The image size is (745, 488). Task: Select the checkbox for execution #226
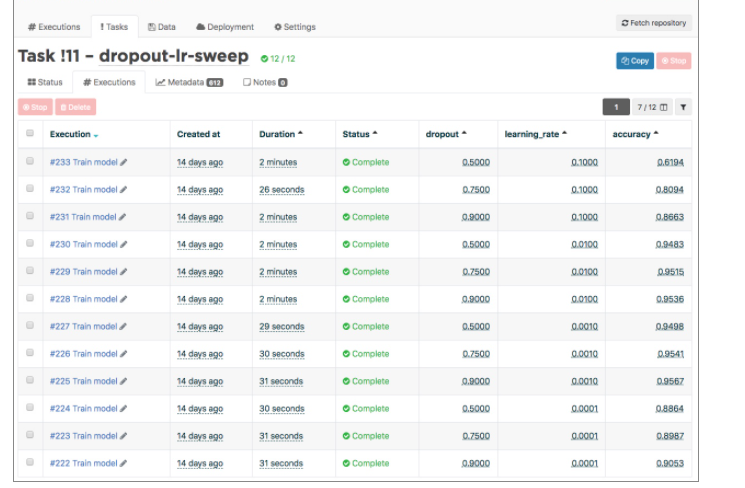pyautogui.click(x=30, y=353)
